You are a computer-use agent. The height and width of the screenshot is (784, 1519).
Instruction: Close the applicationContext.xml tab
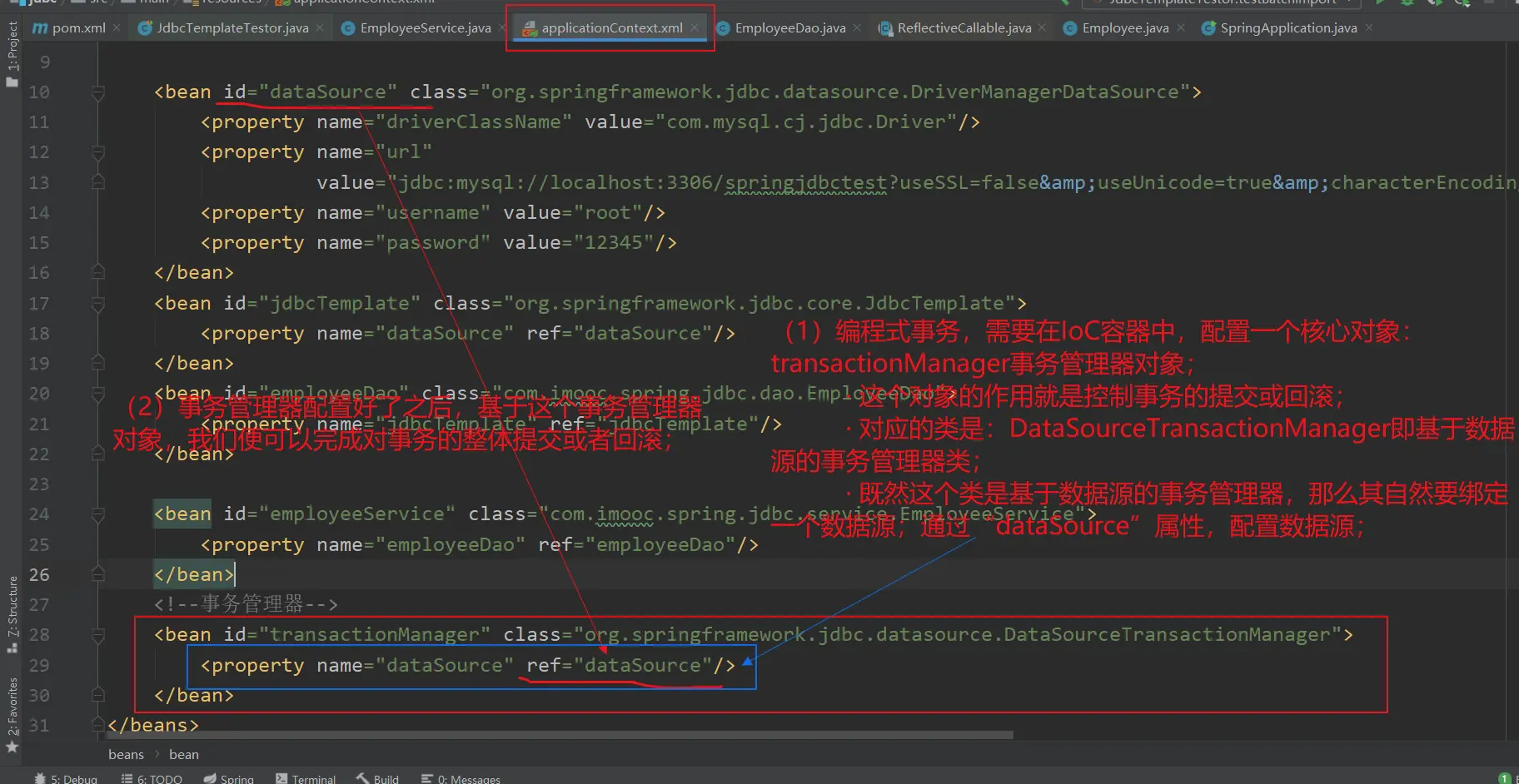695,28
